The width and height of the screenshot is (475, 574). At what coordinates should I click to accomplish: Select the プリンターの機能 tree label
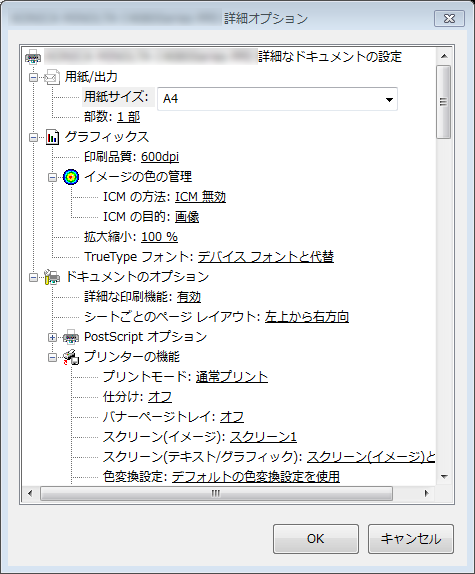(x=132, y=357)
